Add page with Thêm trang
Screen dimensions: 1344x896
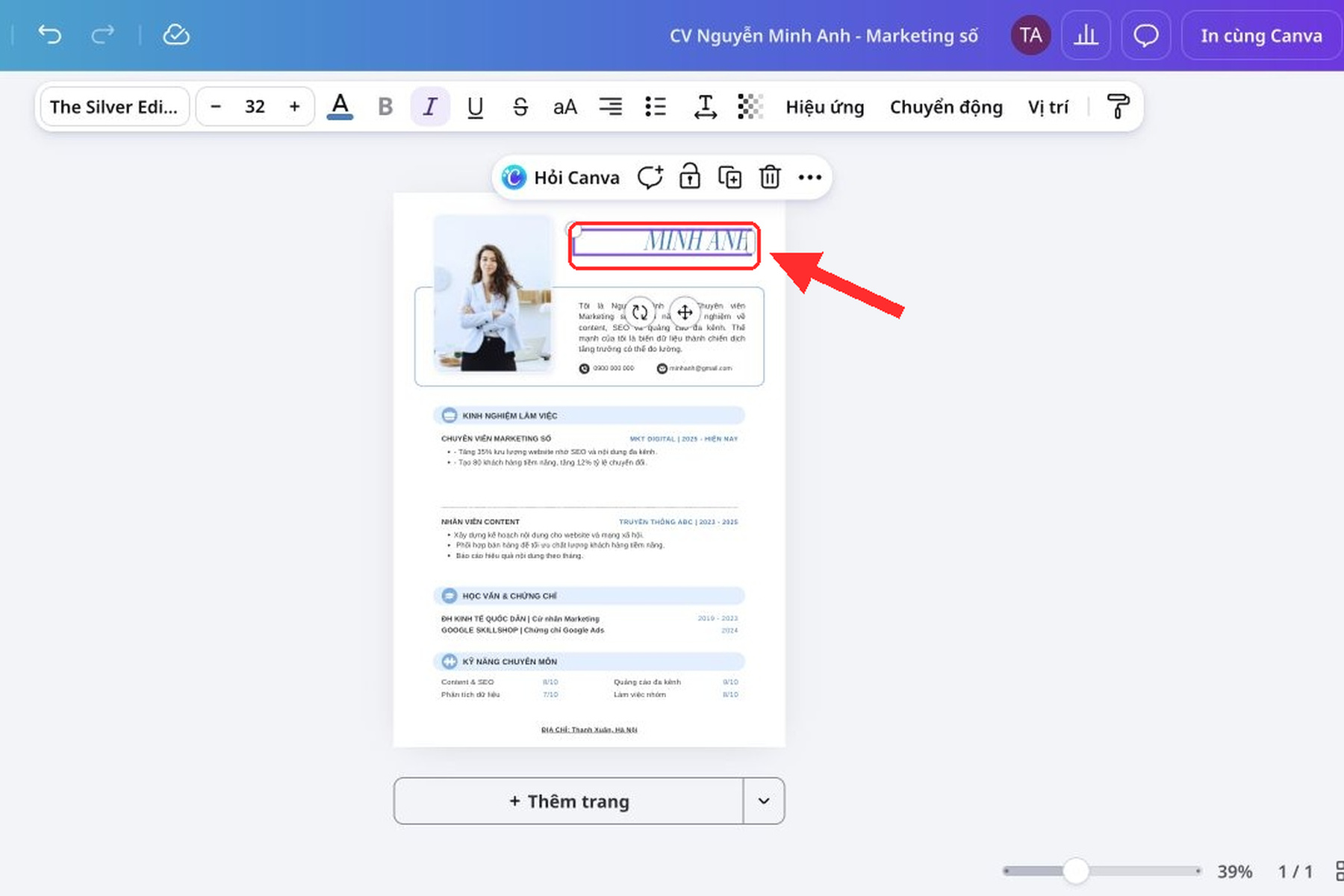coord(569,801)
